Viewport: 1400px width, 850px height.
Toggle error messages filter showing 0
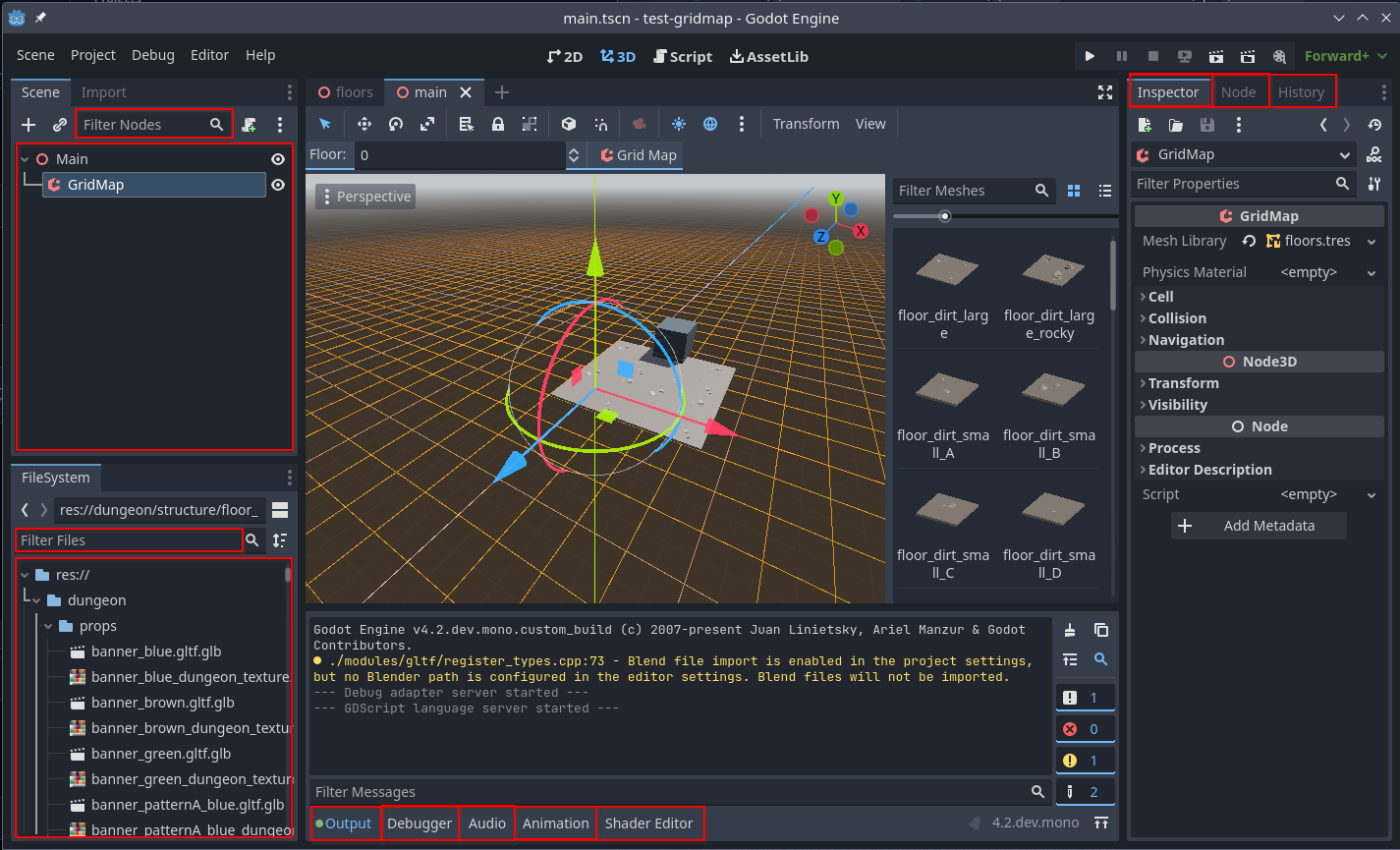[x=1085, y=729]
